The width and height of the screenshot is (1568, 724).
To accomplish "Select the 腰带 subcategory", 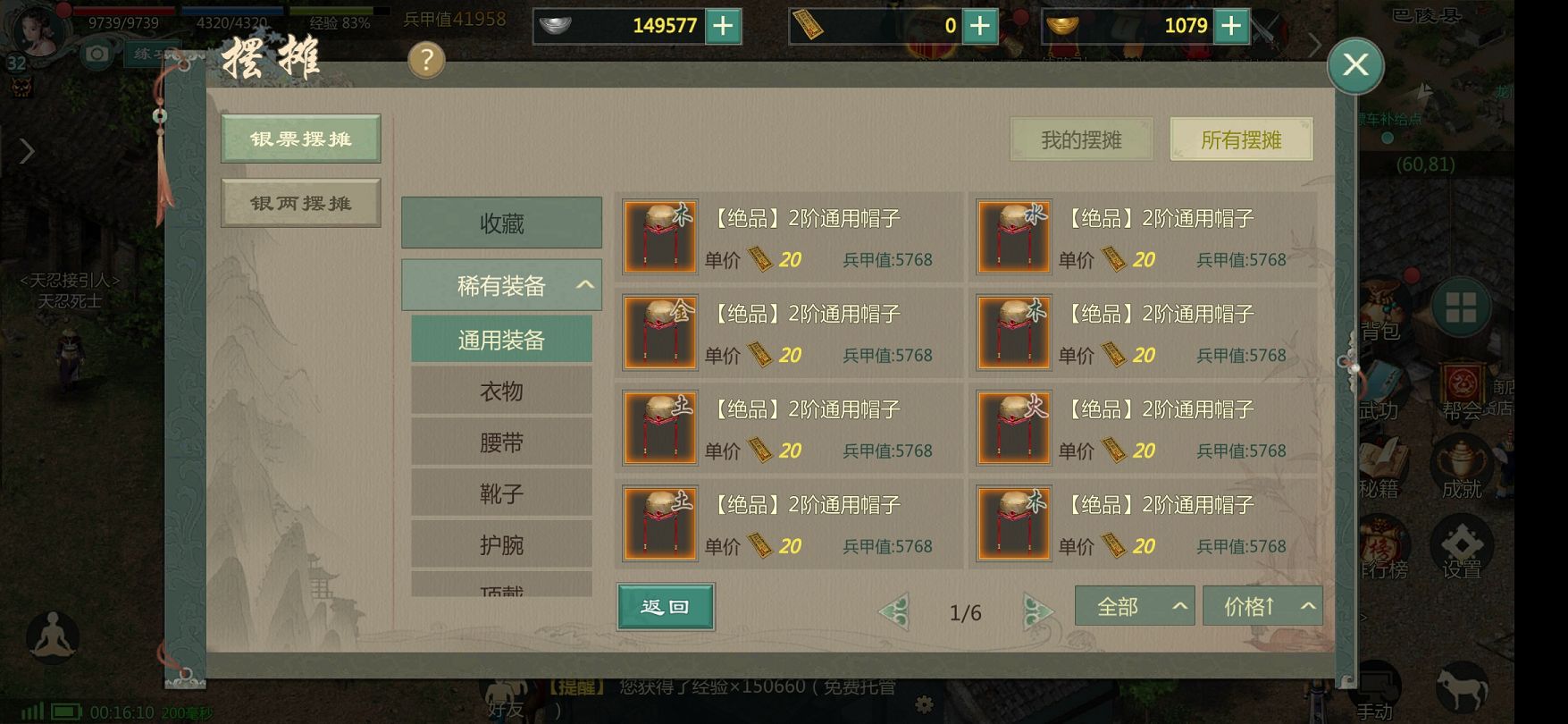I will (x=501, y=442).
